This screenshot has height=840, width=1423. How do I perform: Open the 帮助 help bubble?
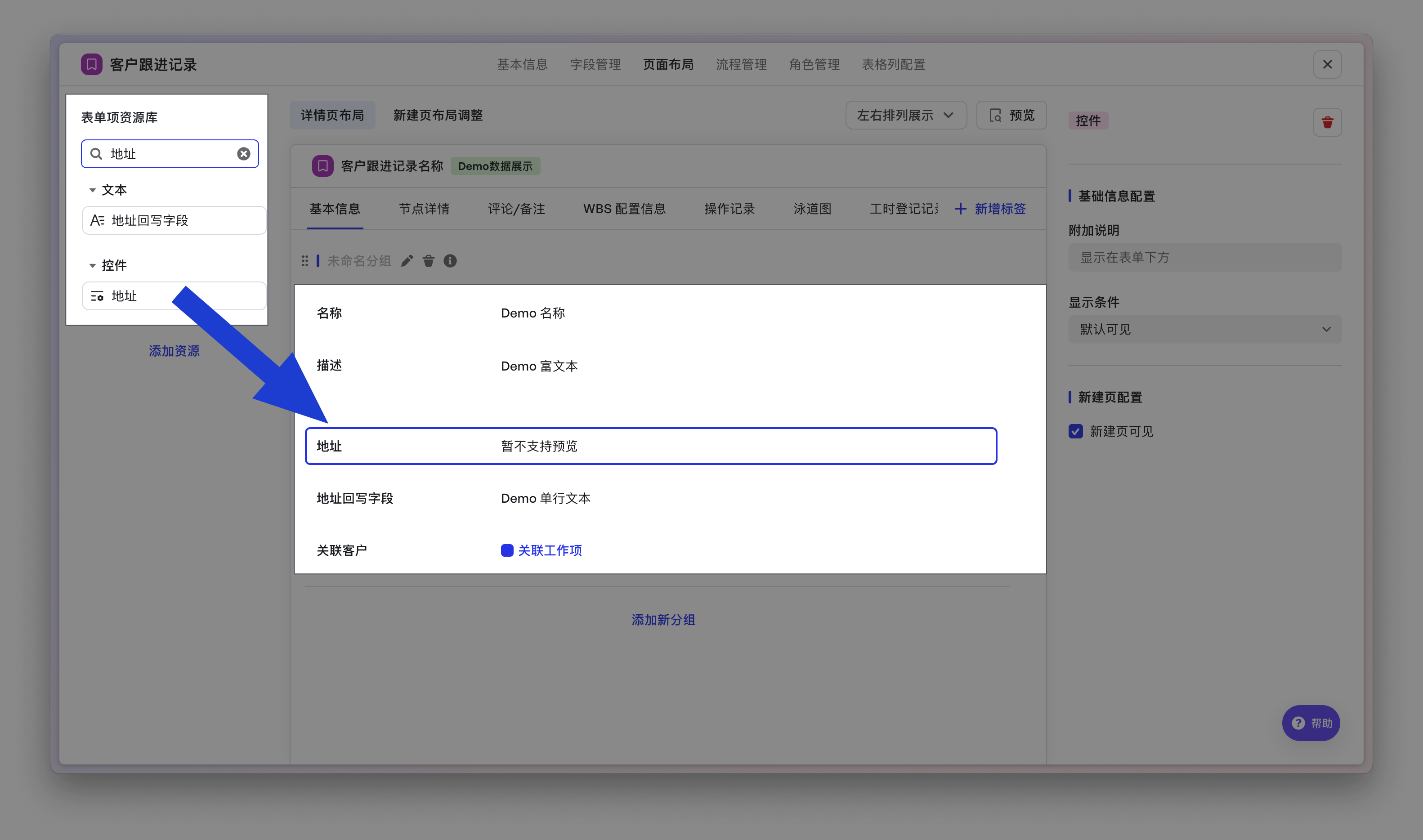[1311, 723]
